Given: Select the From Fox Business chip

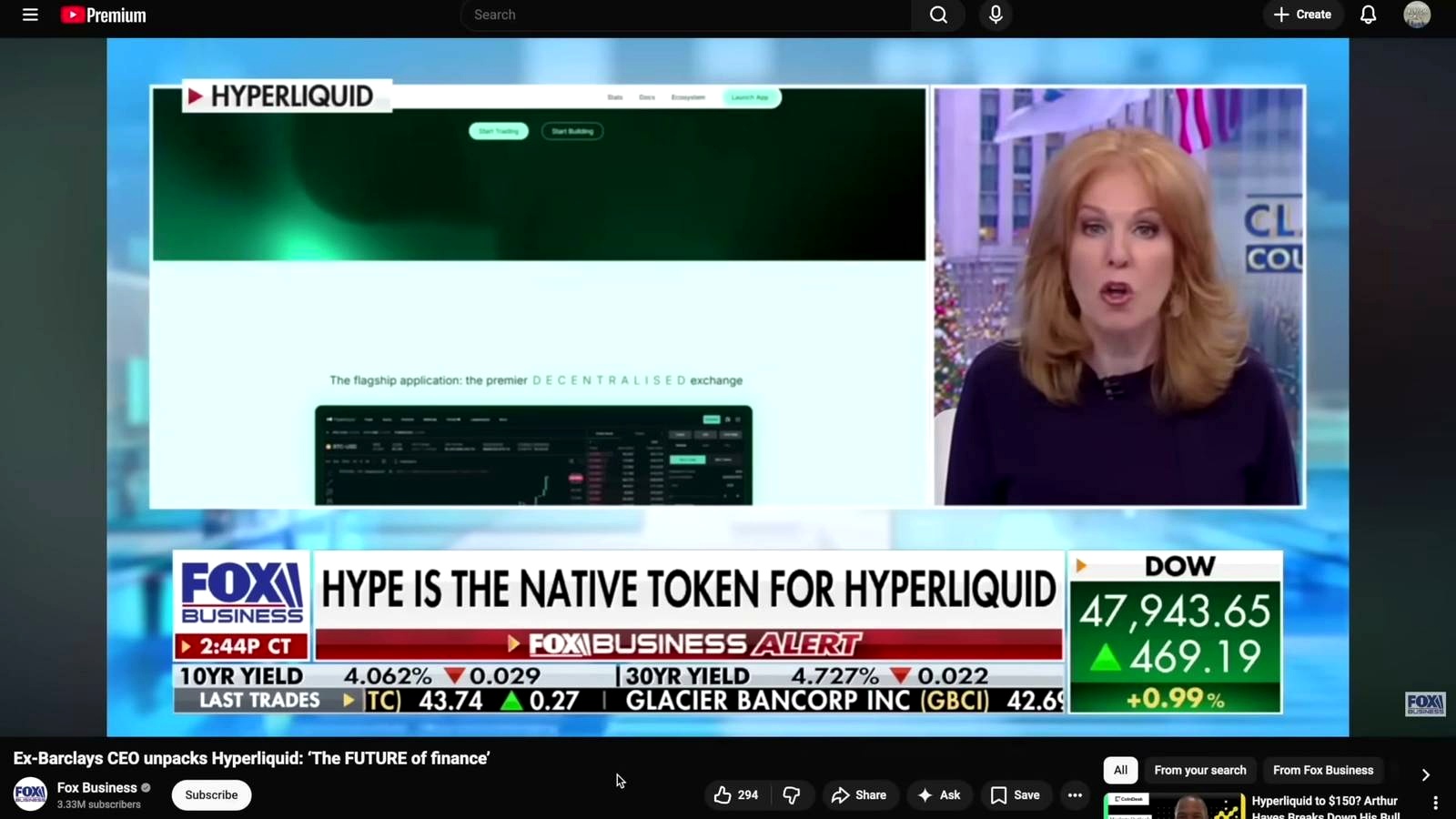Looking at the screenshot, I should pos(1323,770).
